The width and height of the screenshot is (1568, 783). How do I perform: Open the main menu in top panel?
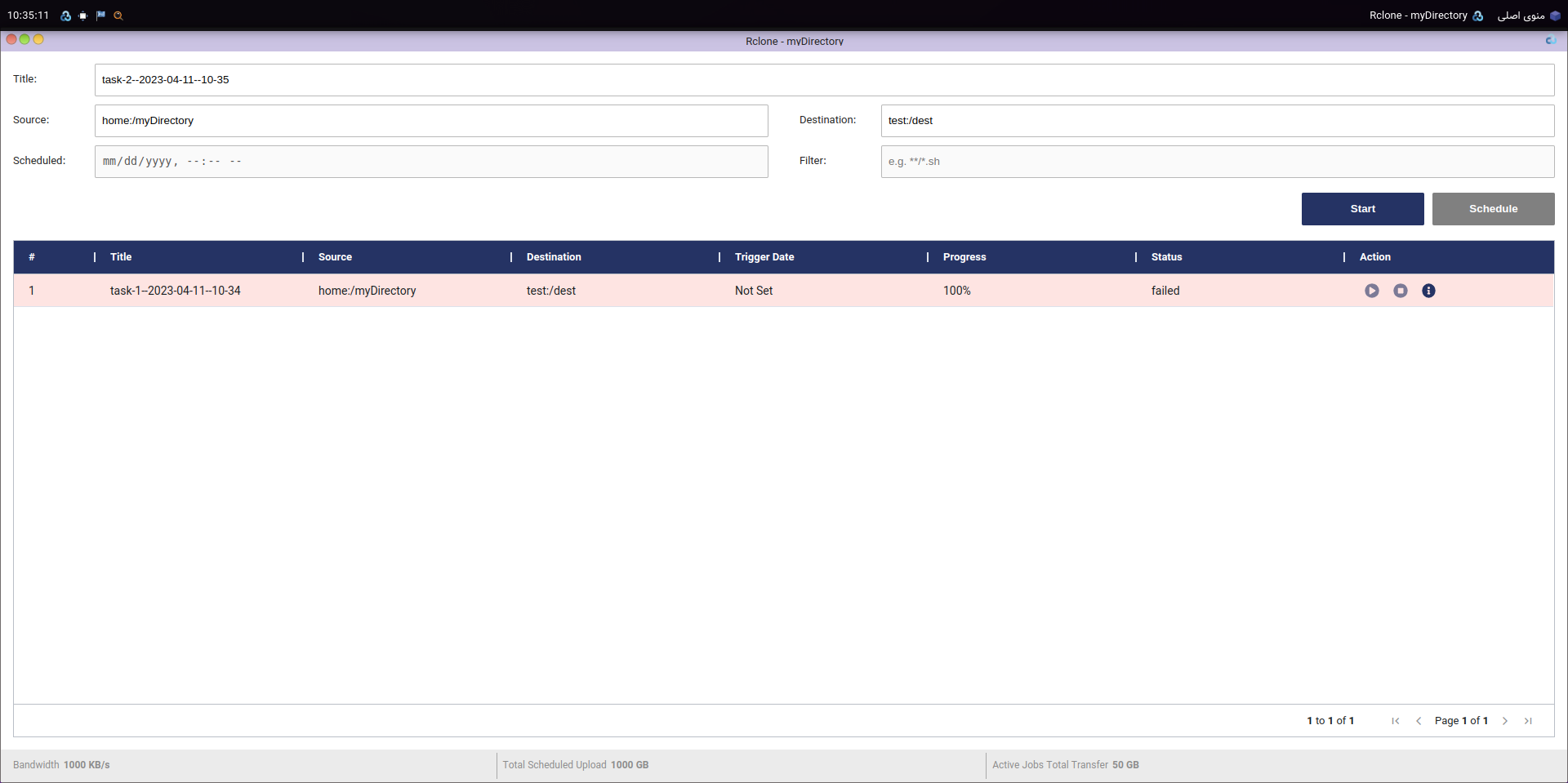point(1528,16)
